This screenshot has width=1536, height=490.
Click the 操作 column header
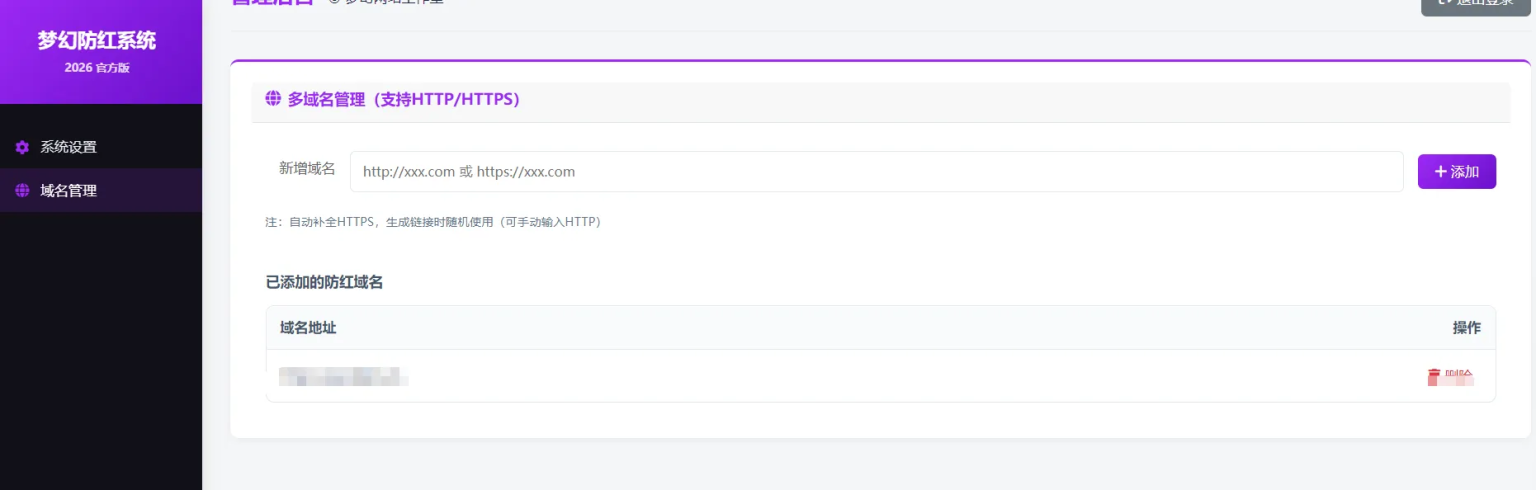1466,328
